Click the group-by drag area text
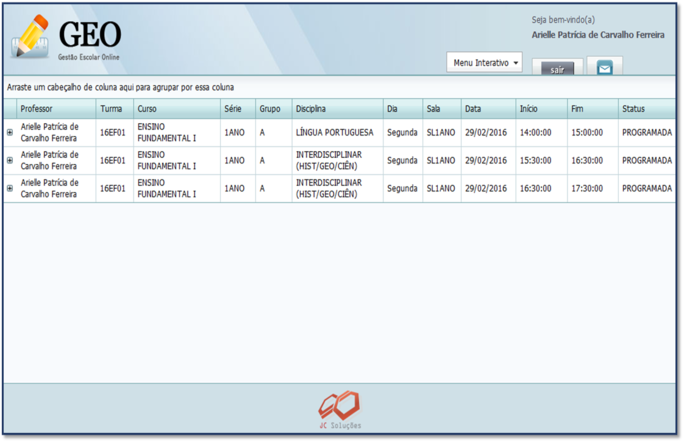This screenshot has width=684, height=442. tap(120, 87)
